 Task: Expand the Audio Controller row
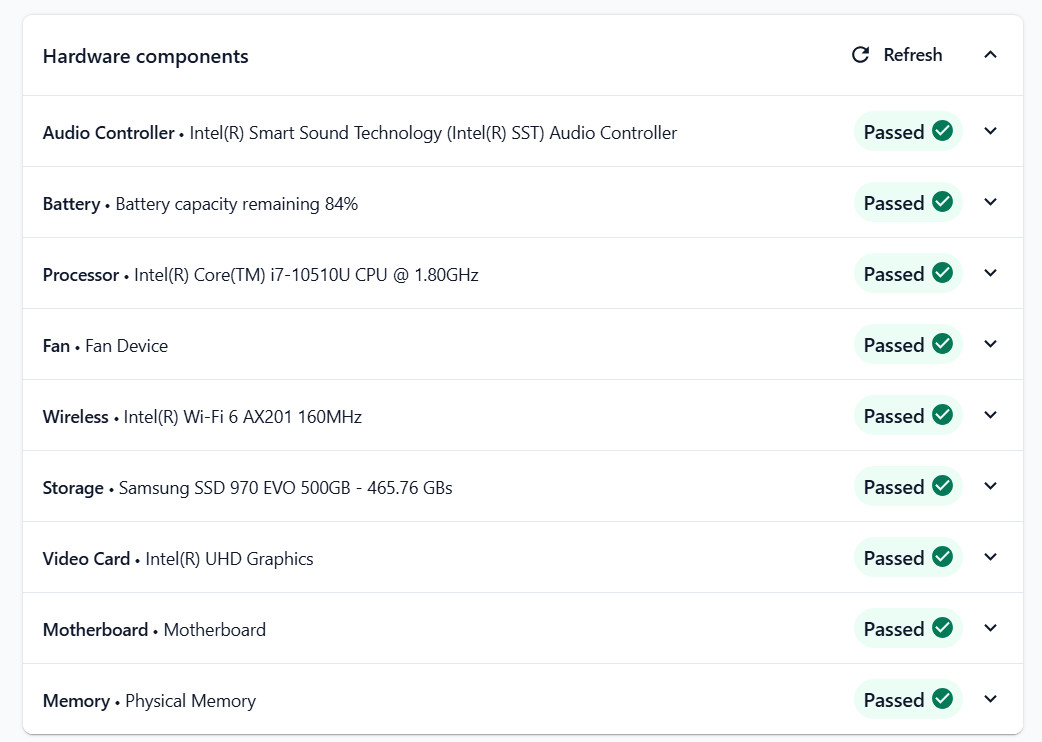click(x=990, y=132)
